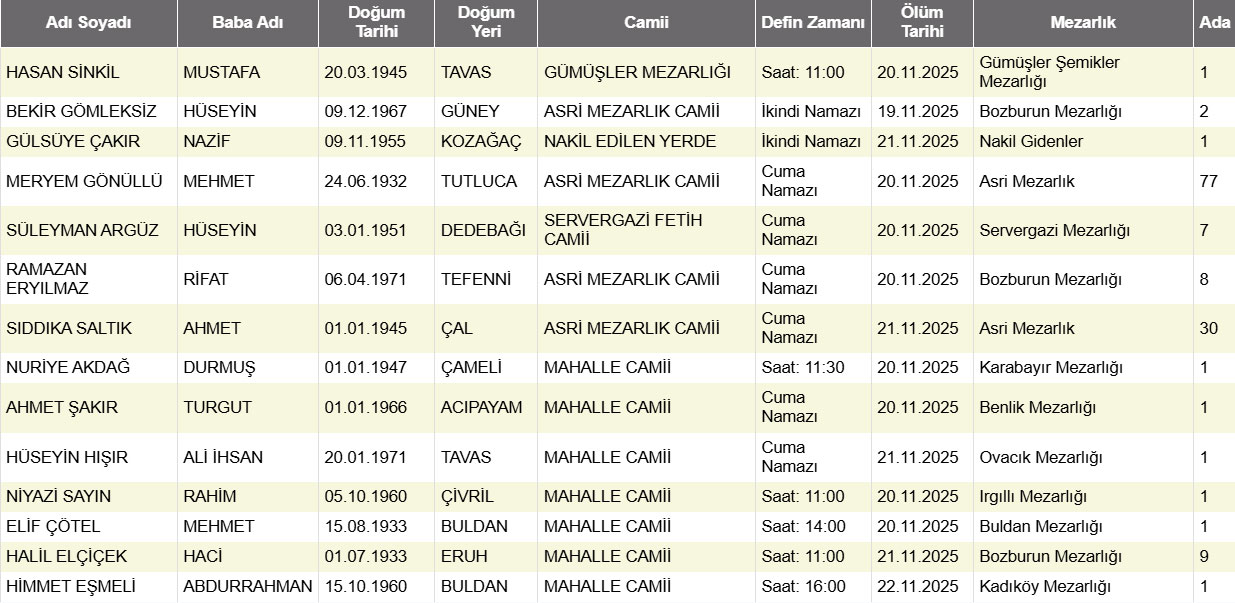Click the MERYEM GÖNÜLLÜ name cell

pos(70,181)
